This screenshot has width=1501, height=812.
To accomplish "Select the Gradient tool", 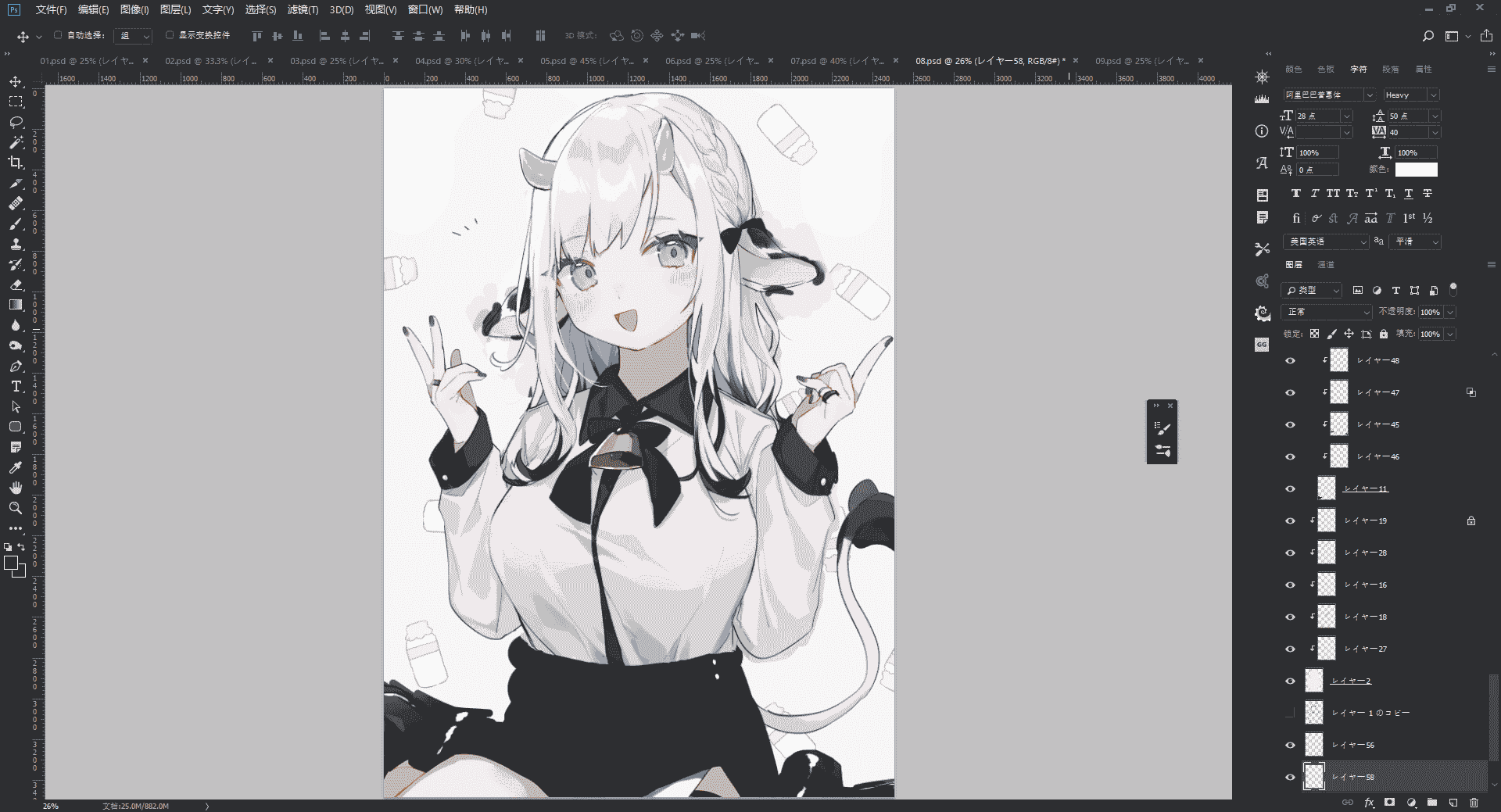I will [16, 306].
